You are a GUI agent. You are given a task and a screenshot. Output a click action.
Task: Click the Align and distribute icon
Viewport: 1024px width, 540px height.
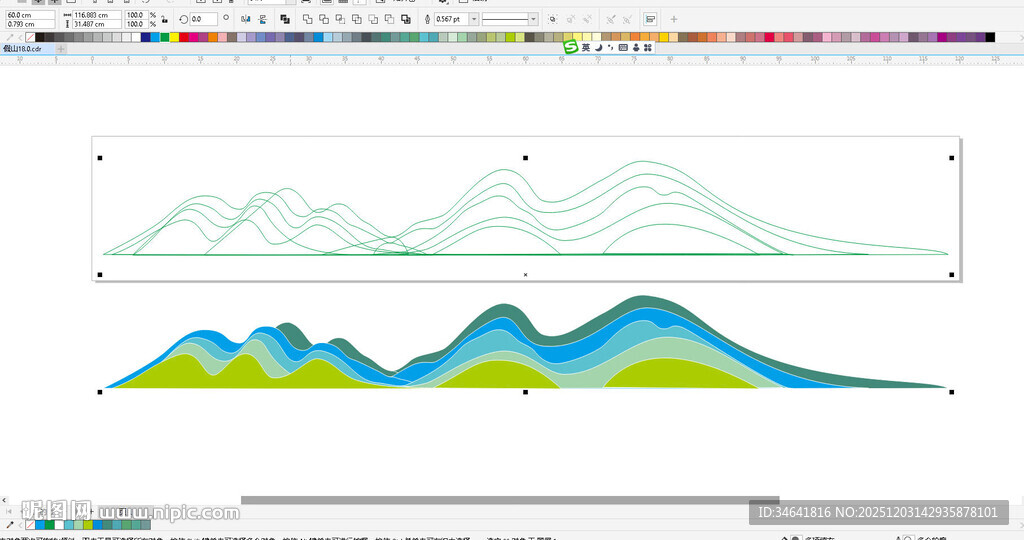coord(650,19)
